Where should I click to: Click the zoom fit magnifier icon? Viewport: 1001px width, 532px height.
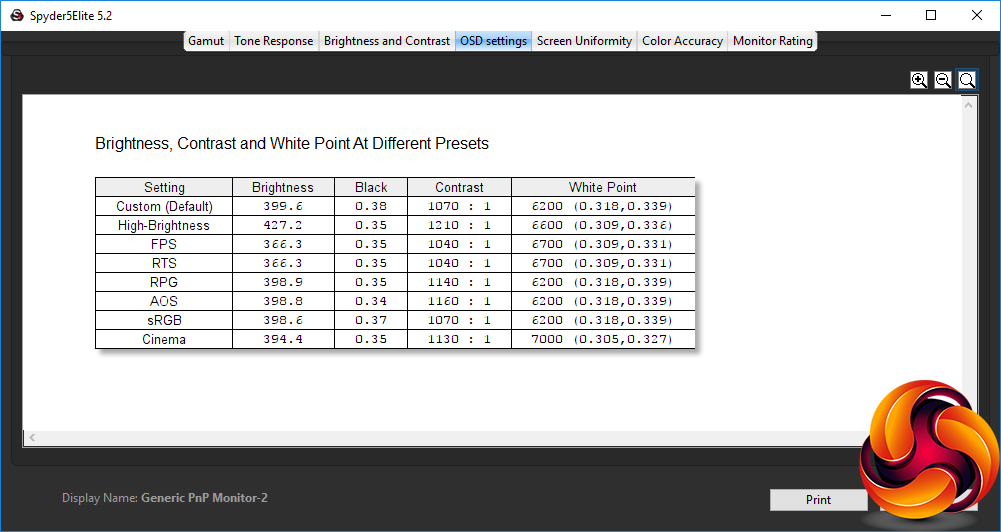(967, 80)
